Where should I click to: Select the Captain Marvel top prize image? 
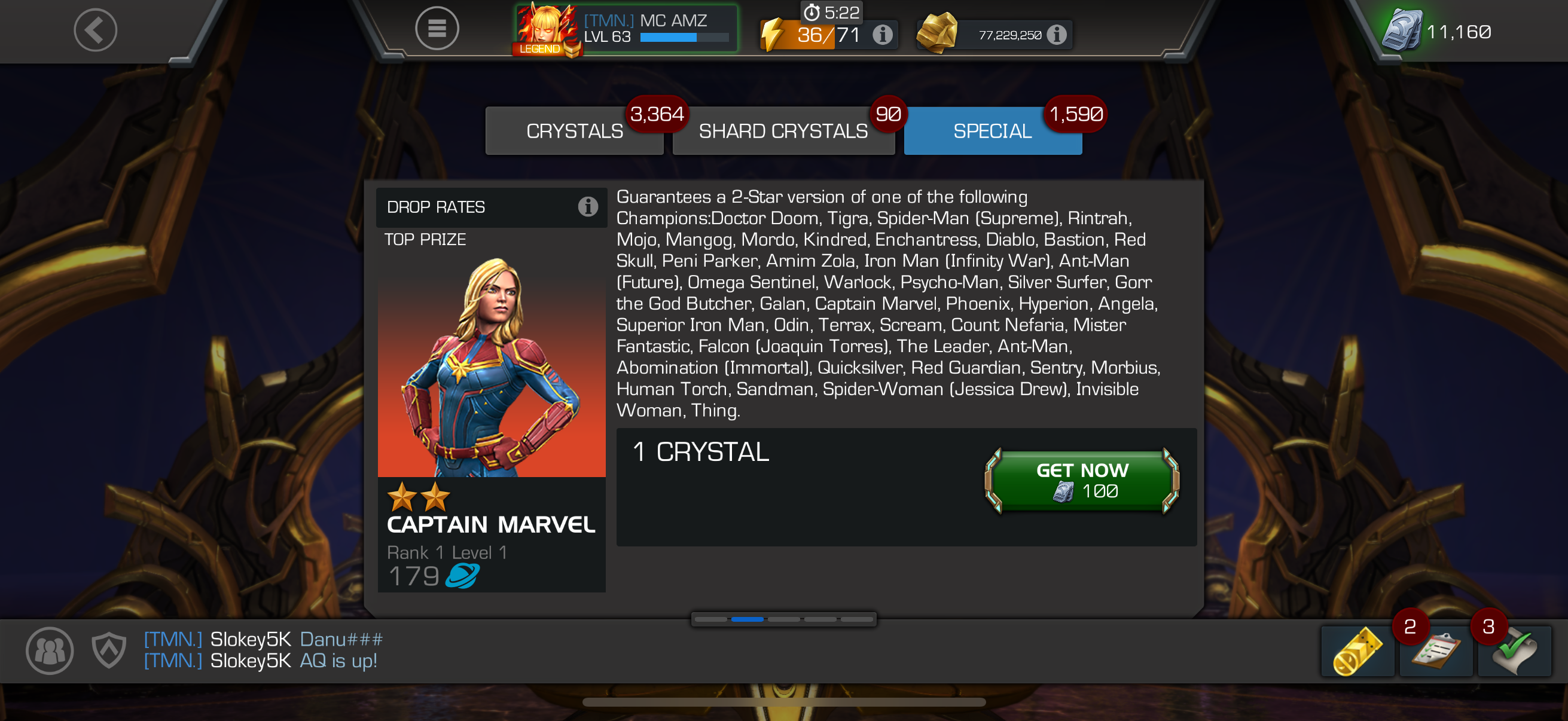(491, 366)
